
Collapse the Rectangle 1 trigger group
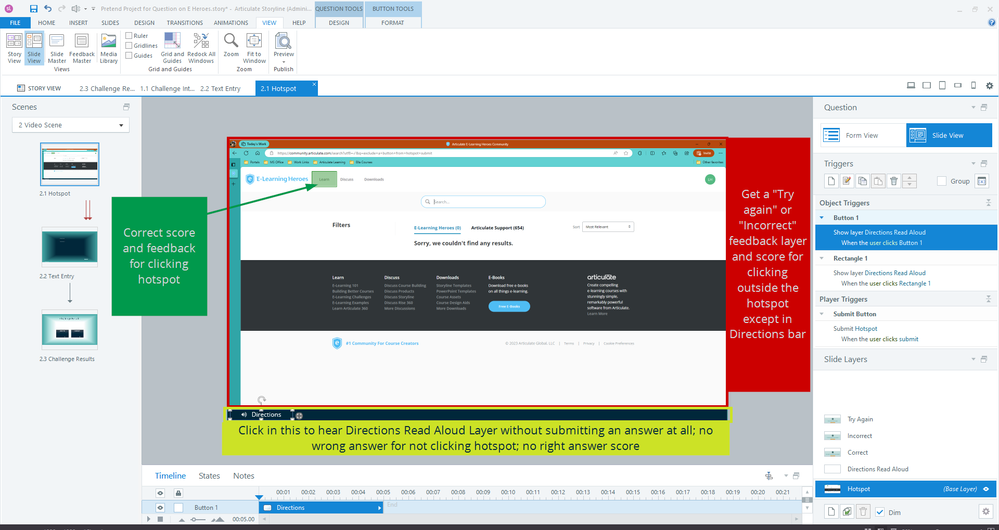pyautogui.click(x=821, y=259)
